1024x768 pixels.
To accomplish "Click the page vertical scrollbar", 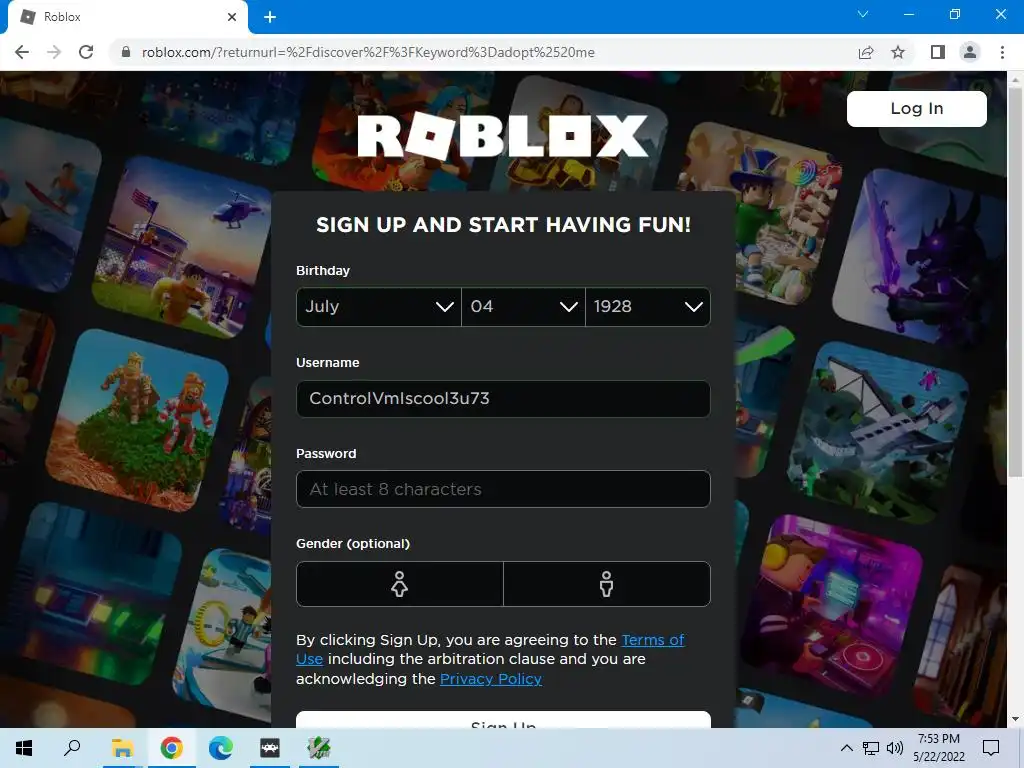I will [x=1015, y=281].
